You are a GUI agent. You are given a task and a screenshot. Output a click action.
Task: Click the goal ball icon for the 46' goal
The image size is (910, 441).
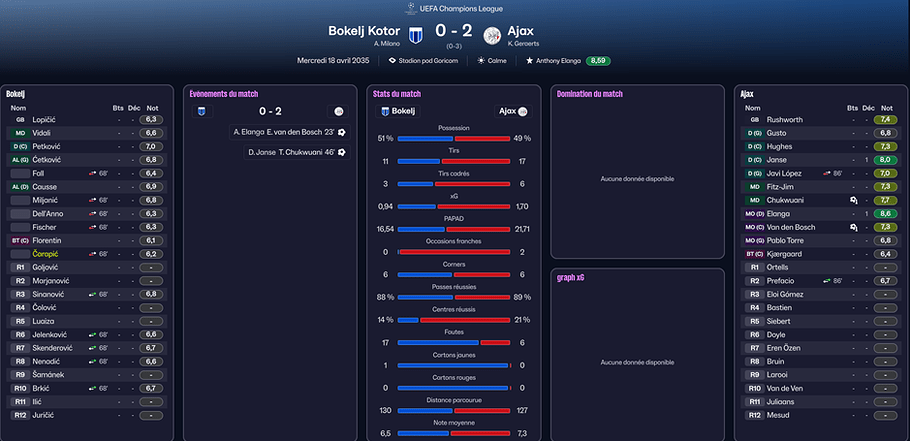(342, 152)
